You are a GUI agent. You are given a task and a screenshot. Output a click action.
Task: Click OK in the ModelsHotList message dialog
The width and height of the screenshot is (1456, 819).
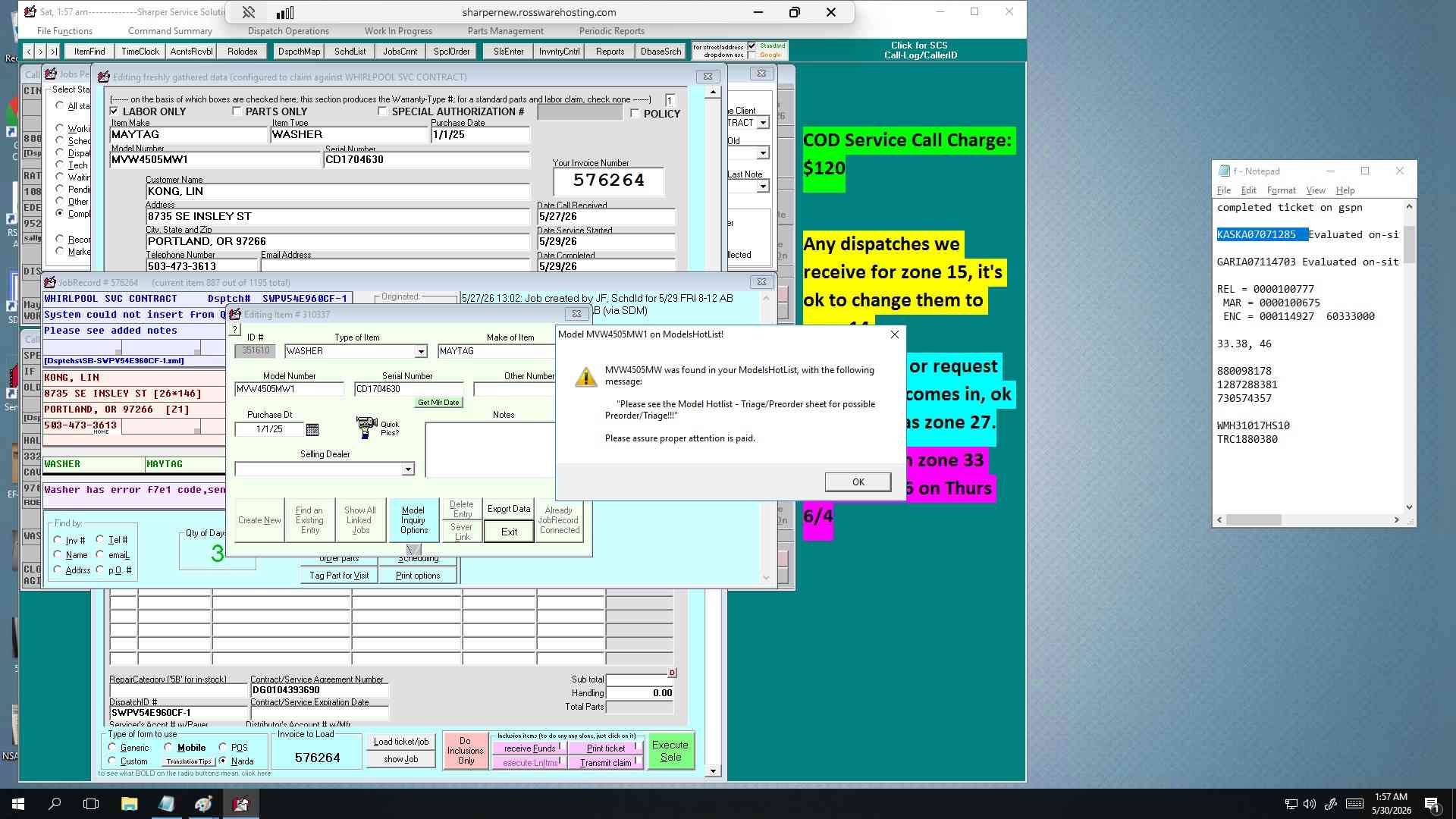858,482
